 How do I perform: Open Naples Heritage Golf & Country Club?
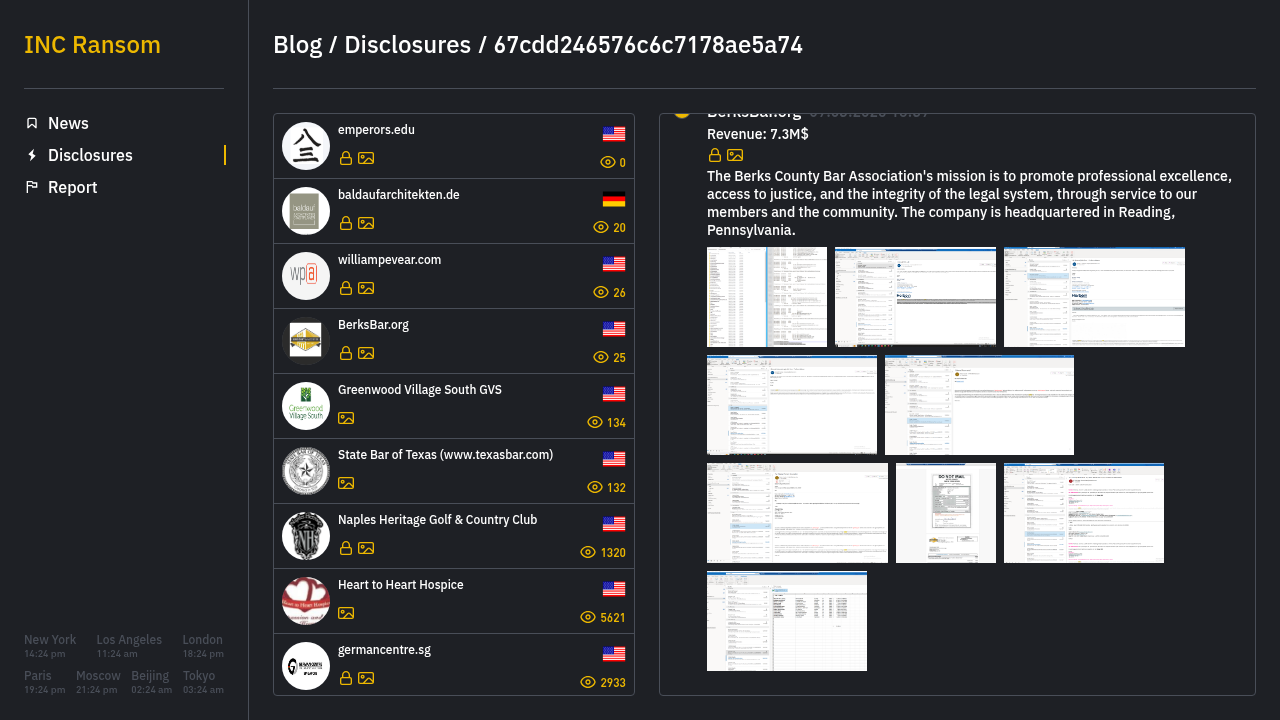point(454,536)
